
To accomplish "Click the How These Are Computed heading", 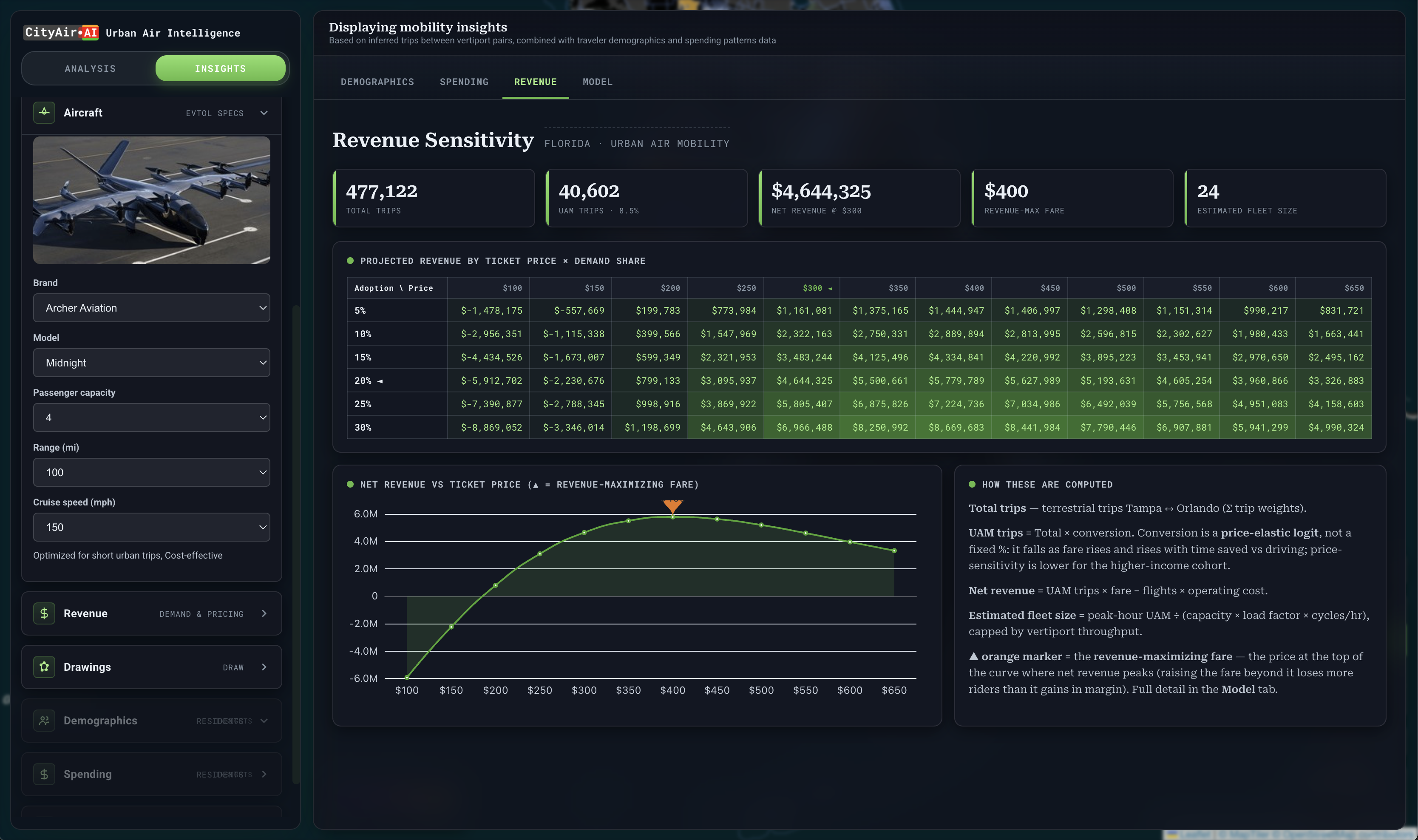I will 1047,485.
